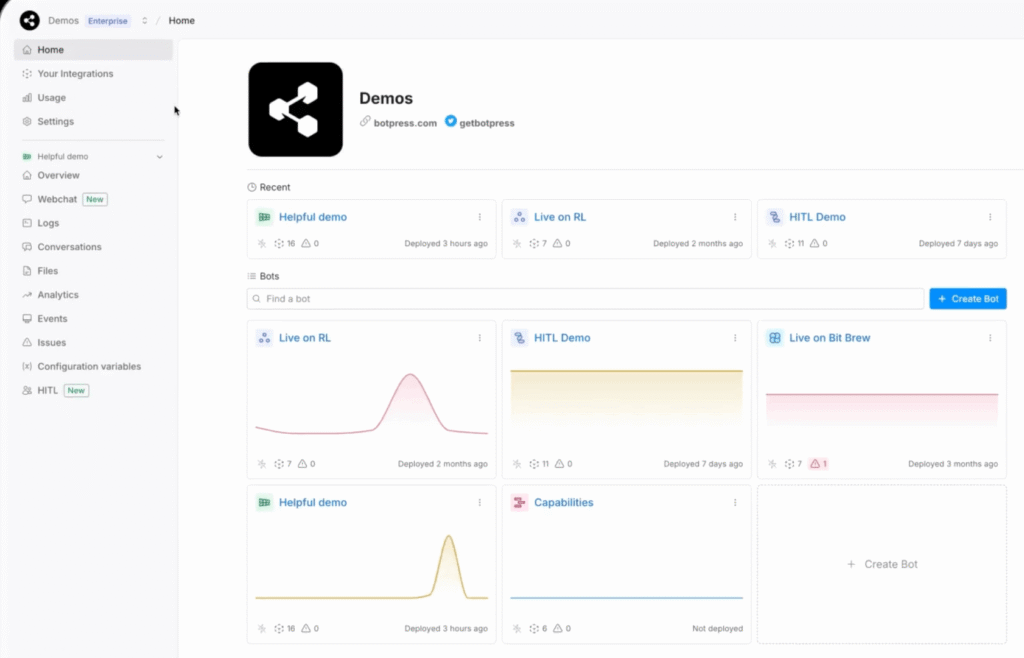Open options menu for Capabilities bot card
Screen dimensions: 1024x658
735,502
